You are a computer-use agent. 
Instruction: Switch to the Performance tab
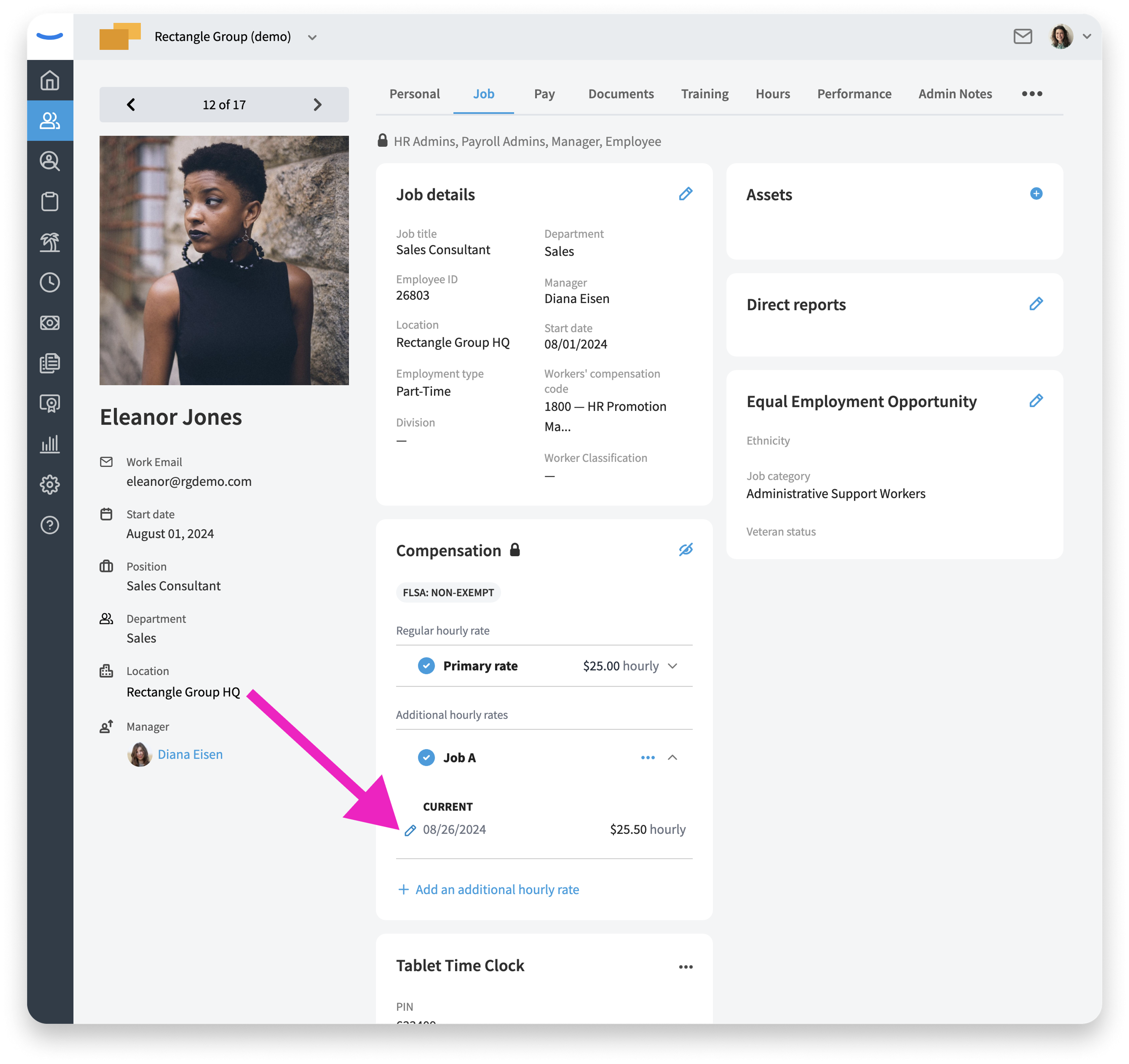coord(854,94)
